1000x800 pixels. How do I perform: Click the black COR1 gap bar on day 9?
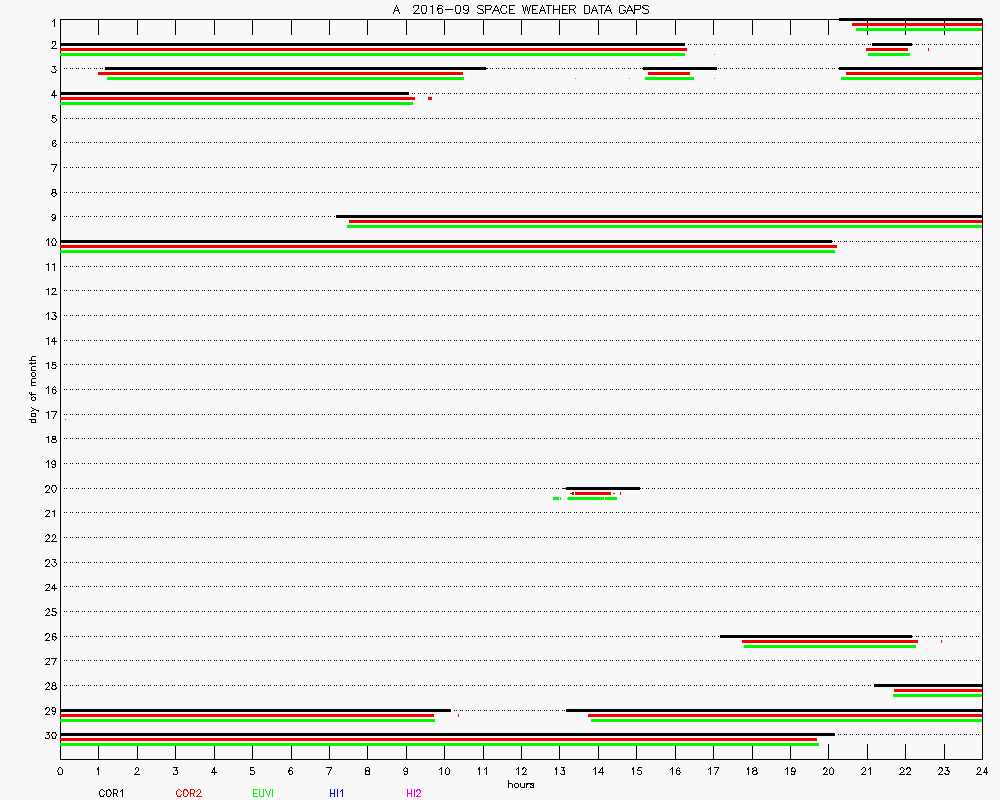[658, 216]
